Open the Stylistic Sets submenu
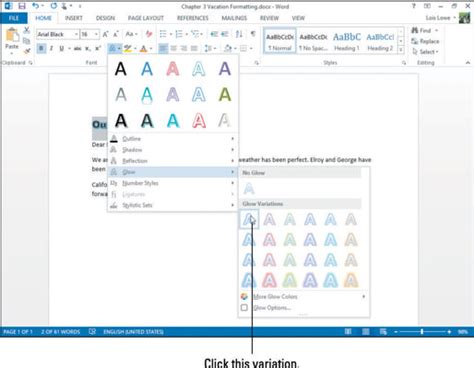474x368 pixels. [172, 205]
